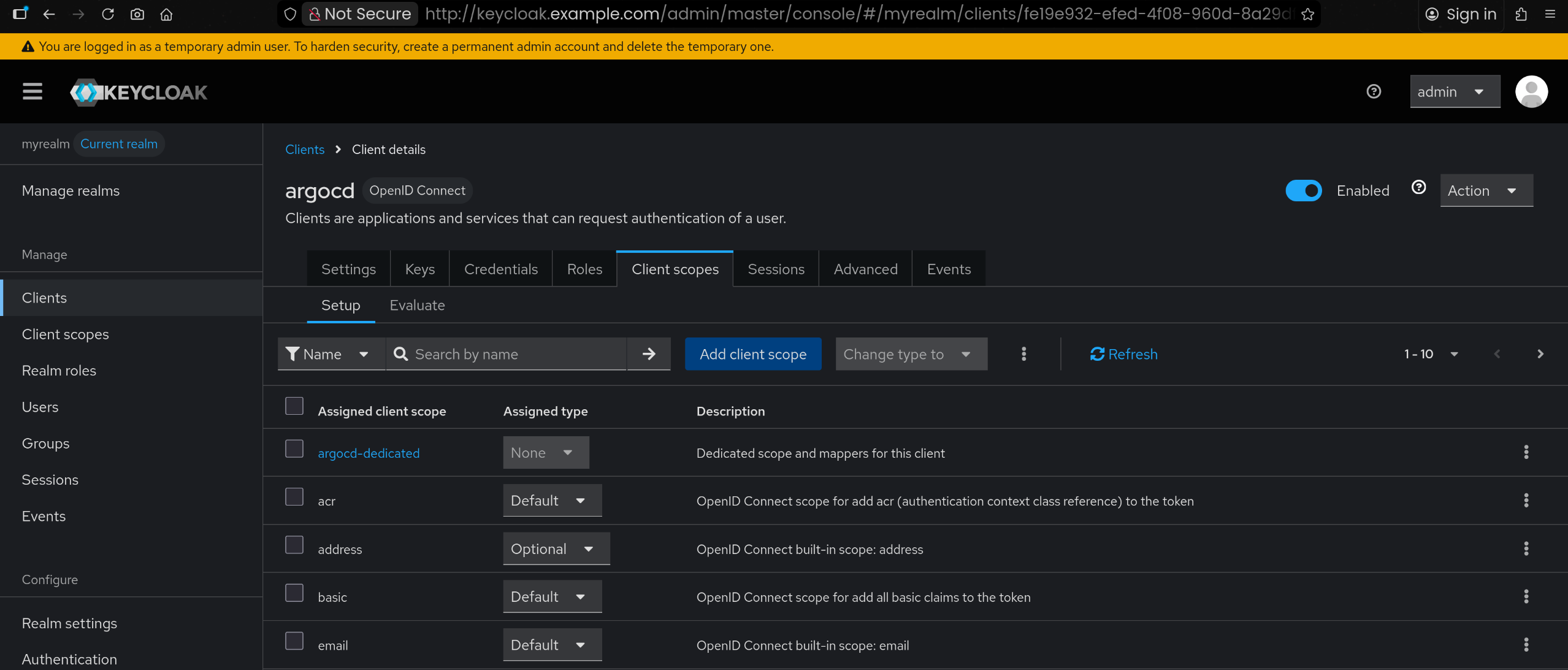Select all scopes with header checkbox
Viewport: 1568px width, 670px height.
click(294, 406)
